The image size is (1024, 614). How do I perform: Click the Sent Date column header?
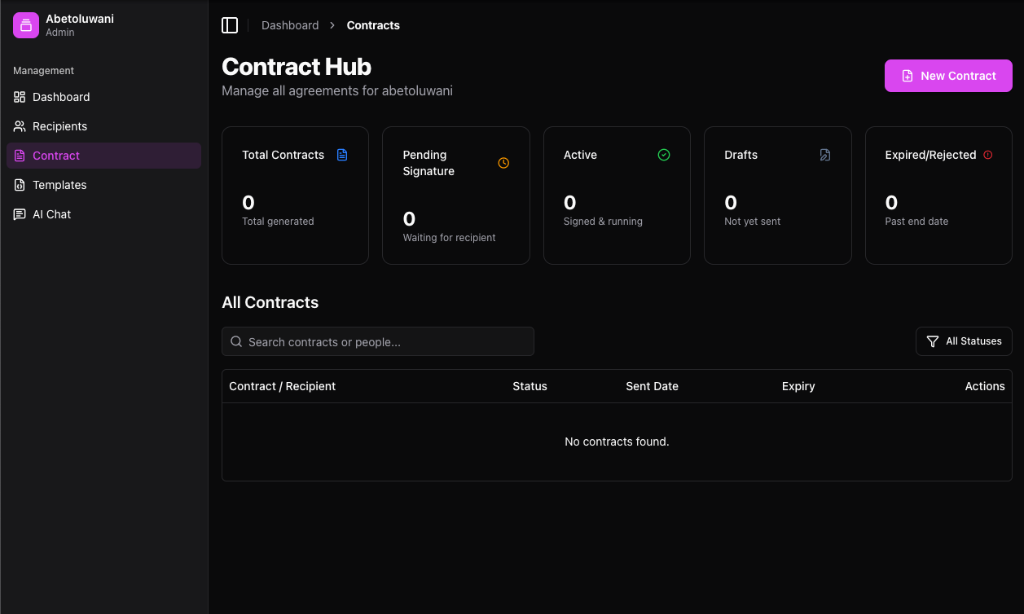coord(652,386)
